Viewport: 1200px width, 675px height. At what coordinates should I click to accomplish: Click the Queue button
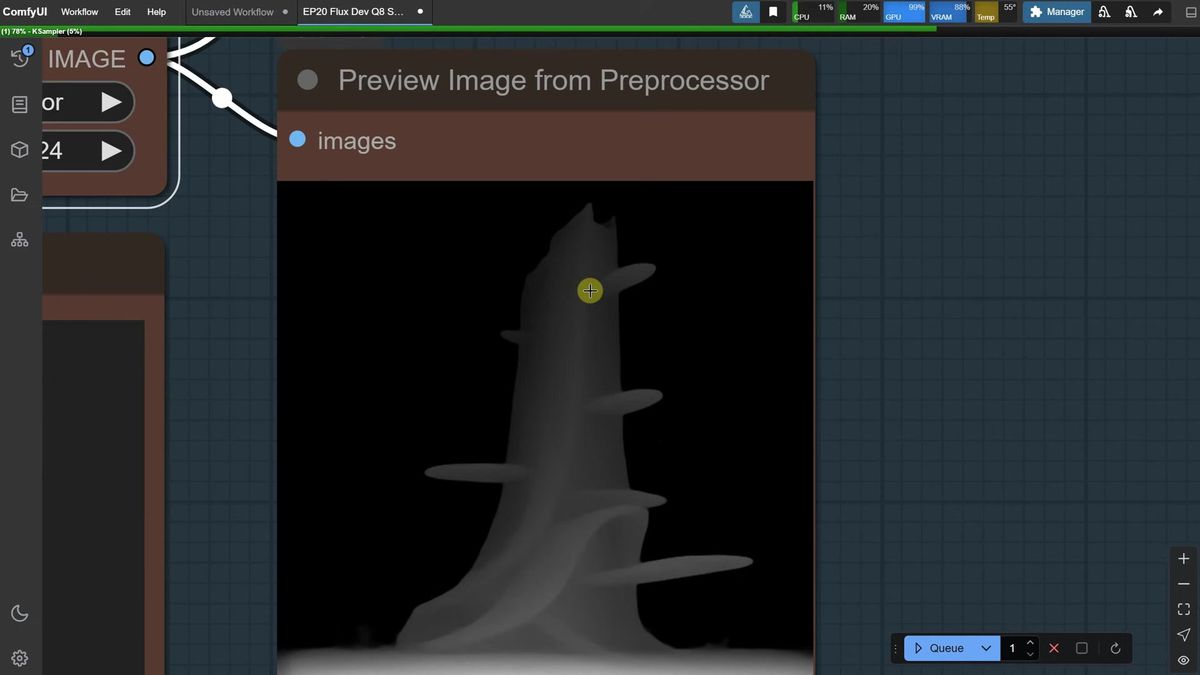point(939,648)
